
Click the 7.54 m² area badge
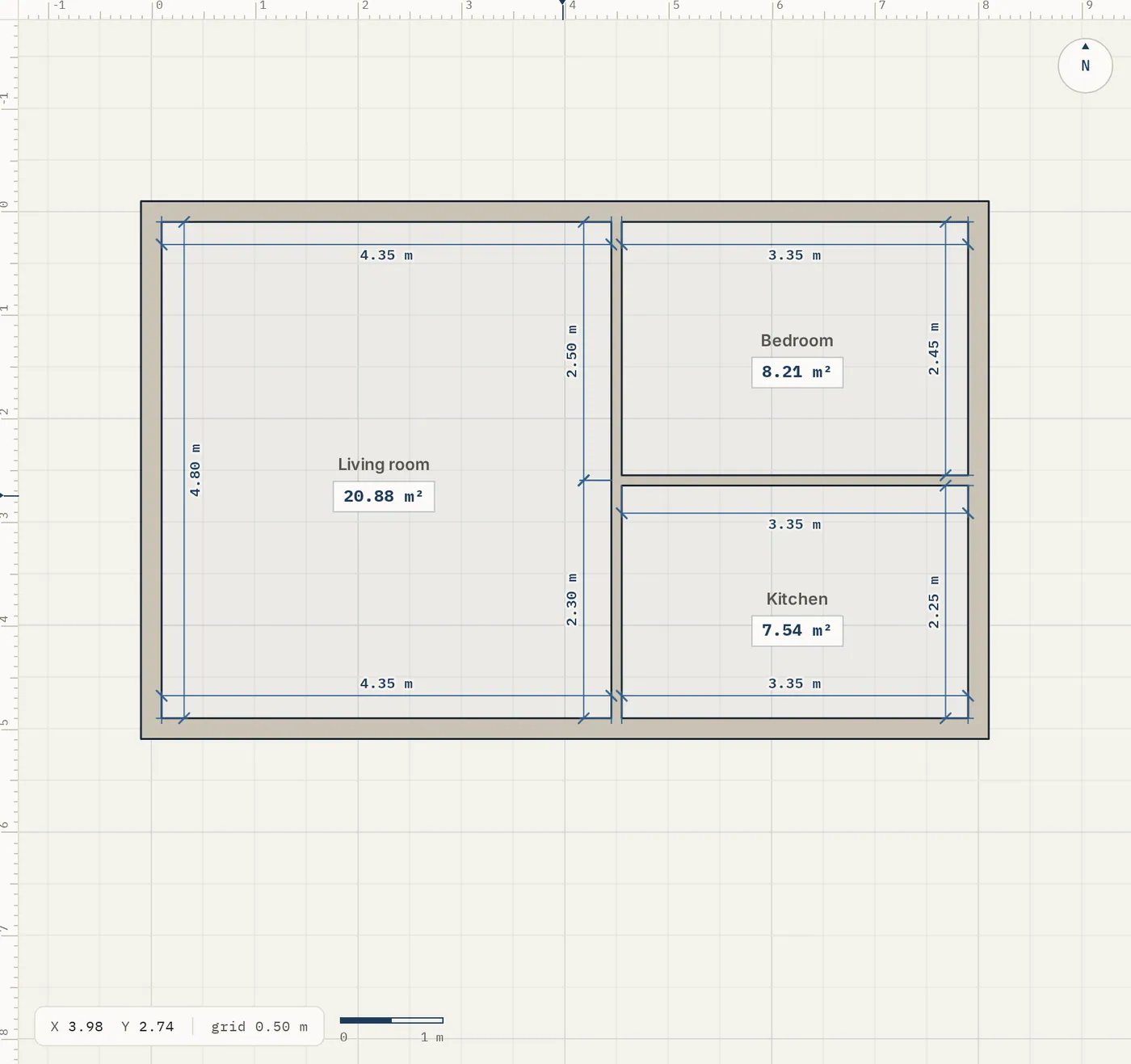pyautogui.click(x=797, y=630)
